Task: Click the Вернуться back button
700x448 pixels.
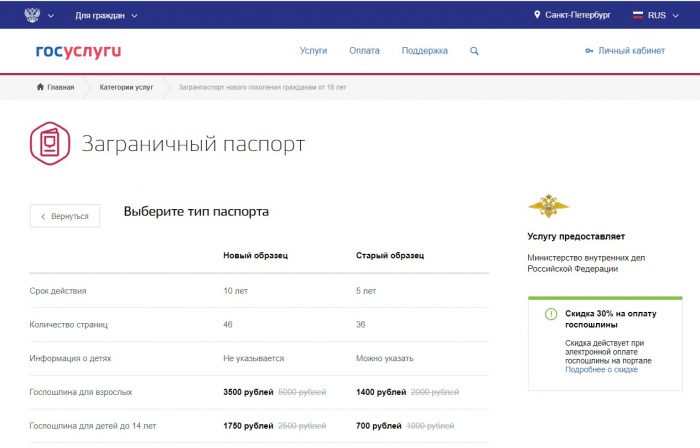Action: click(65, 216)
